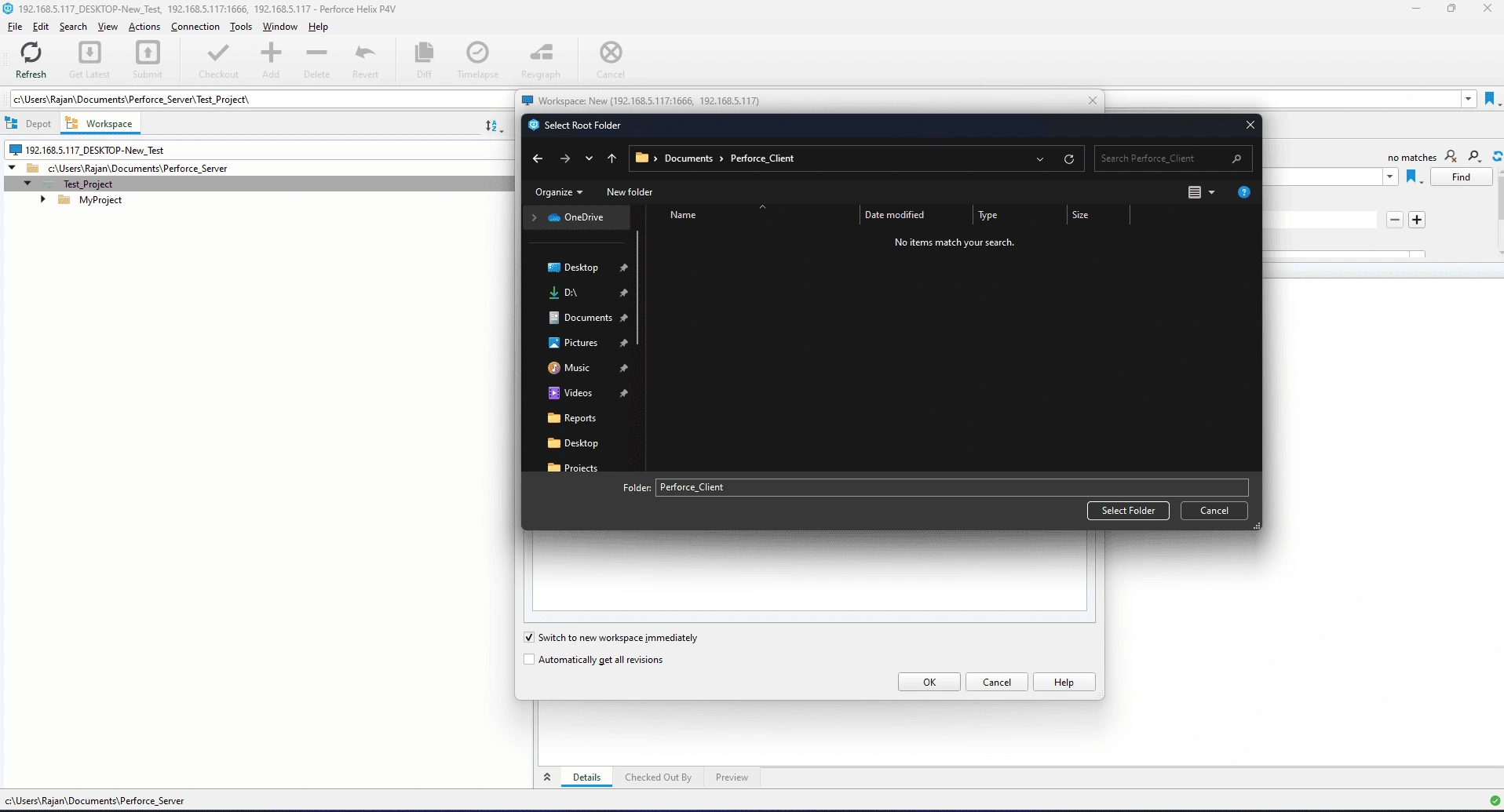Open the P4V address bar dropdown arrow
Screen dimensions: 1504x812
pos(1468,99)
